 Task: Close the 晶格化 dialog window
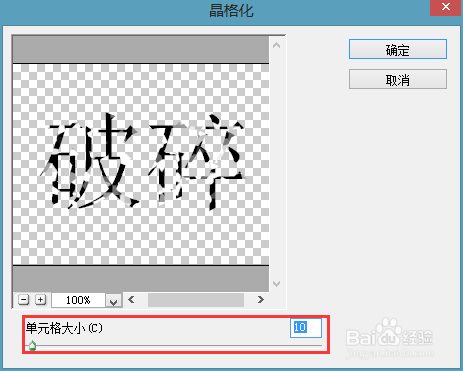coord(446,8)
